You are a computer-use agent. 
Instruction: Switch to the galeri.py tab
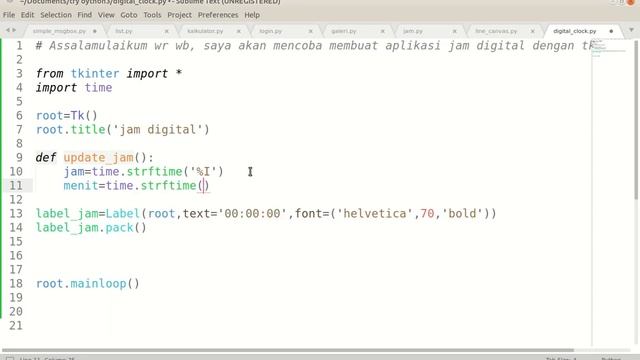[344, 31]
